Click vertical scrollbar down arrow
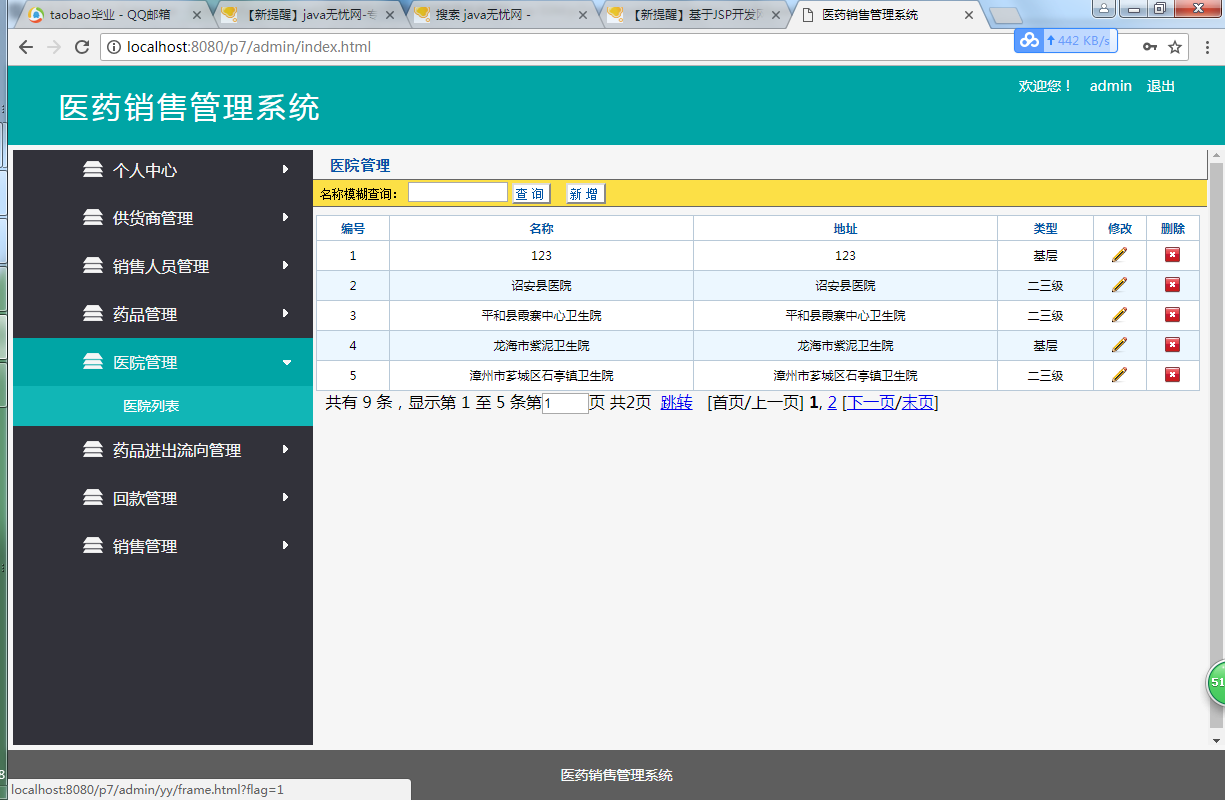Screen dimensions: 1225x800 [x=1216, y=740]
